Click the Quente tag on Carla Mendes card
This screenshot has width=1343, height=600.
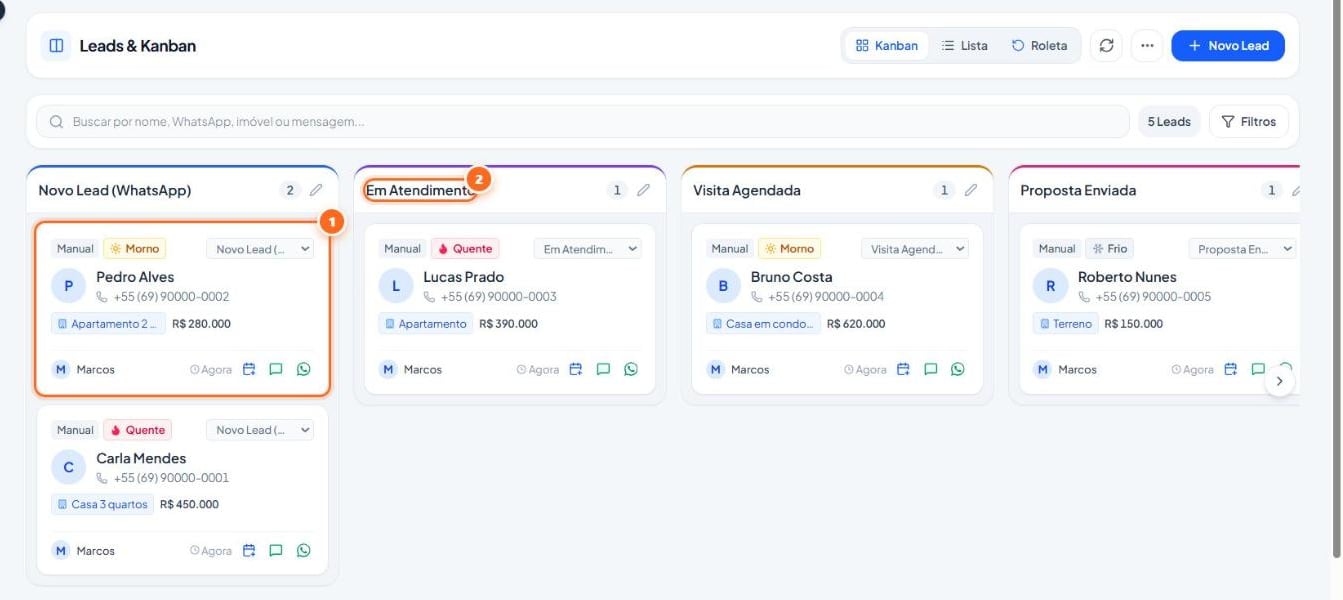138,430
